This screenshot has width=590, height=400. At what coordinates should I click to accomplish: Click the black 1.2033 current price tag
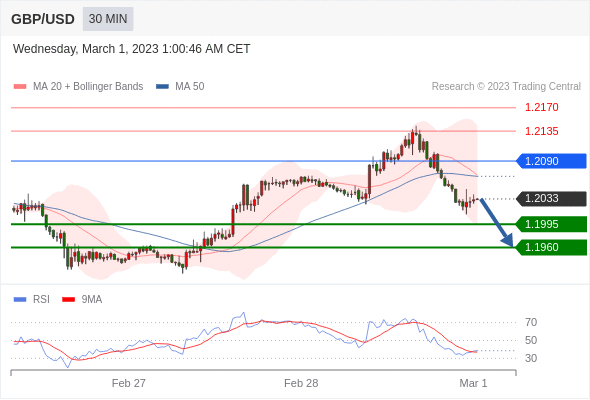pos(551,199)
